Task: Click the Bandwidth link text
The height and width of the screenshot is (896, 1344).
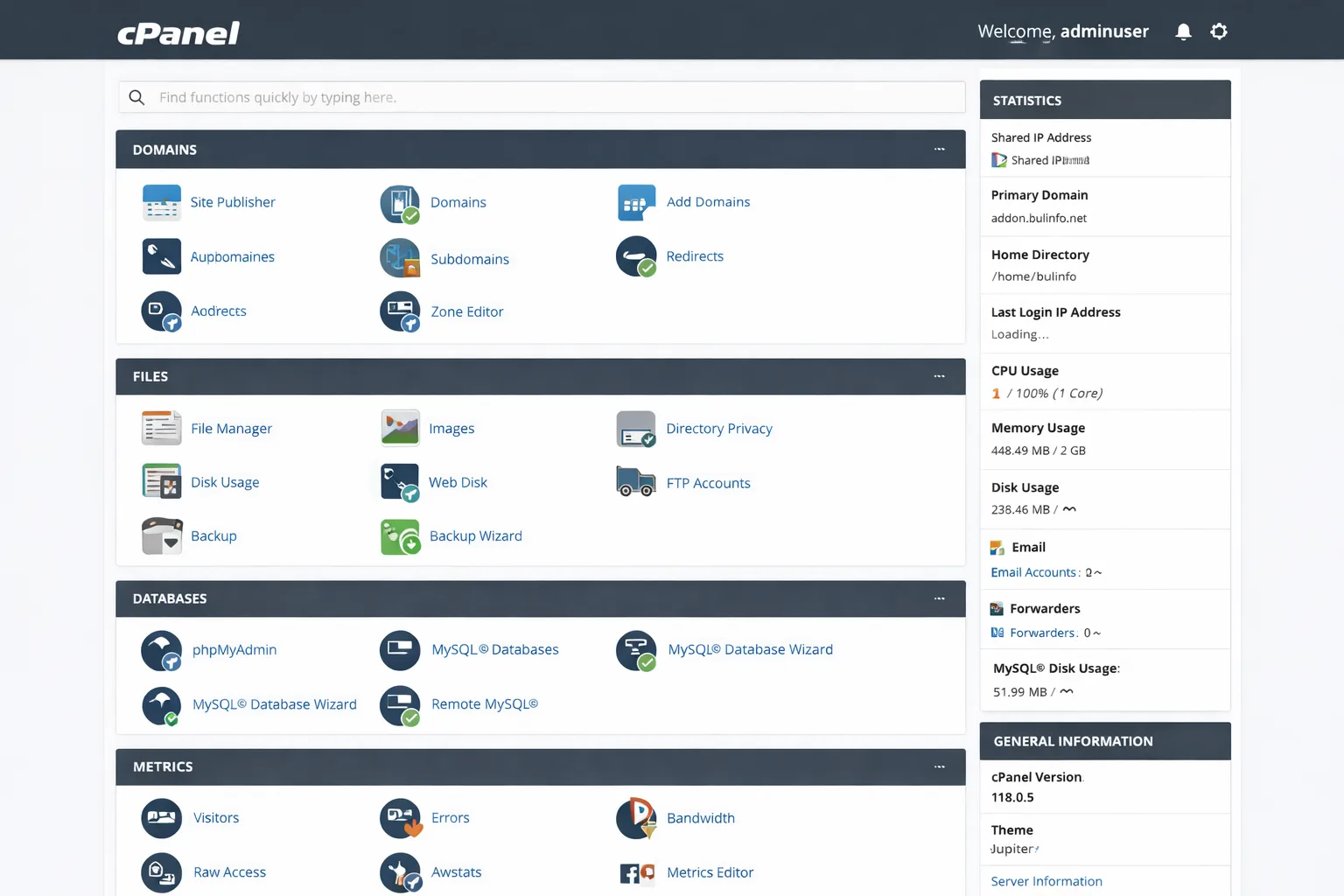Action: point(700,818)
